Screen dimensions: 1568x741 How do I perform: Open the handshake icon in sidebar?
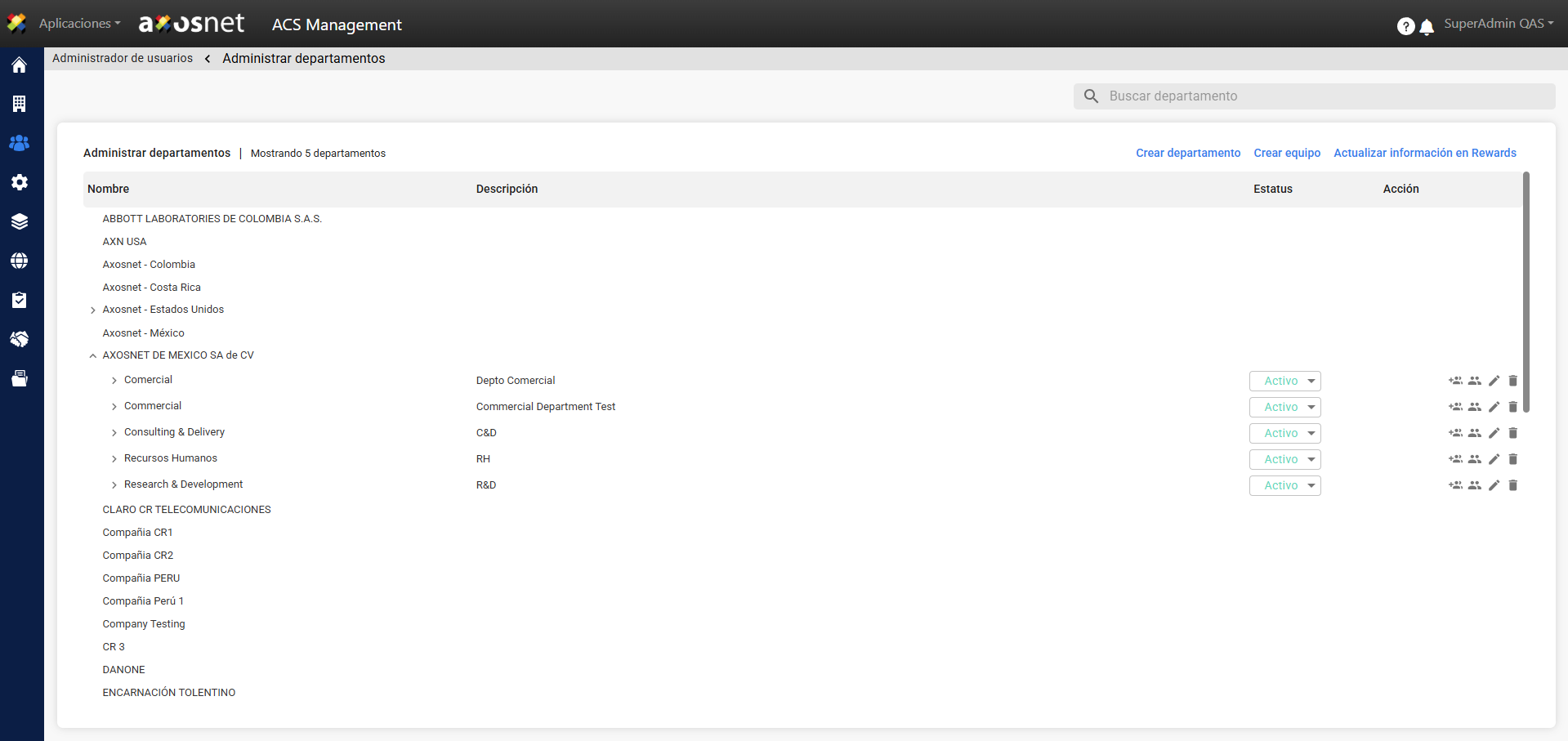[20, 339]
